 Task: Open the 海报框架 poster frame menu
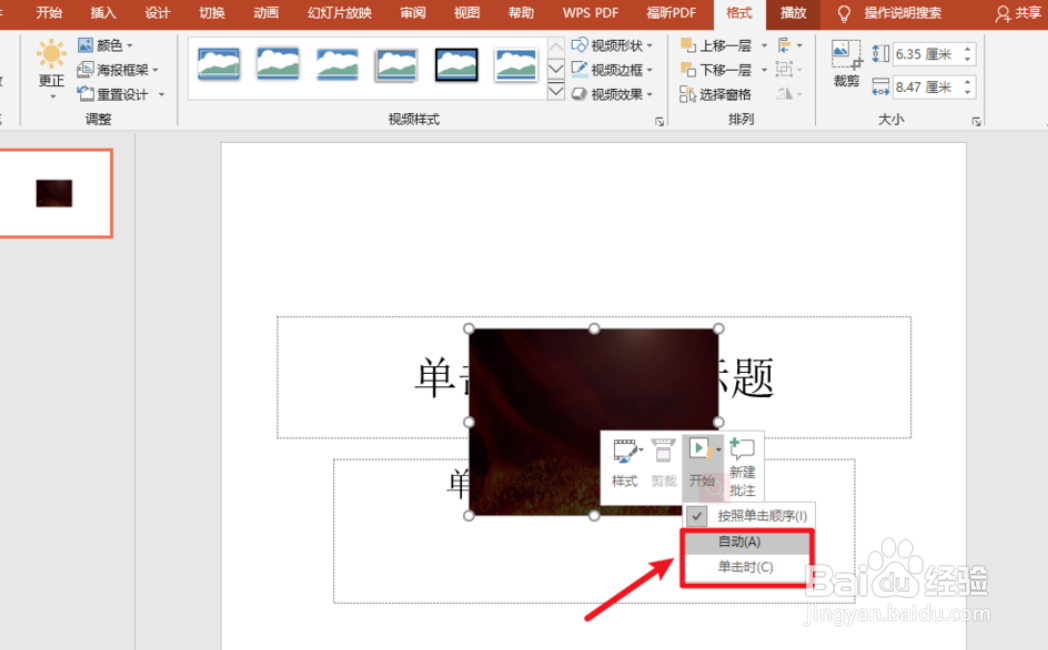[x=118, y=69]
